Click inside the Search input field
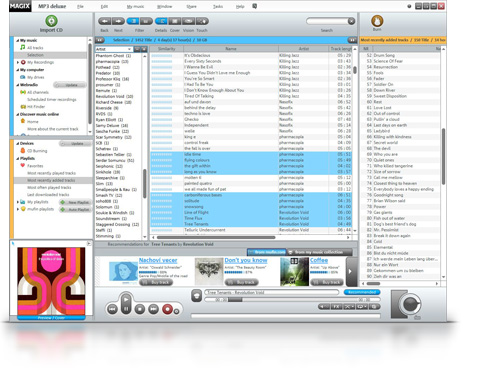The width and height of the screenshot is (488, 371). [x=327, y=21]
